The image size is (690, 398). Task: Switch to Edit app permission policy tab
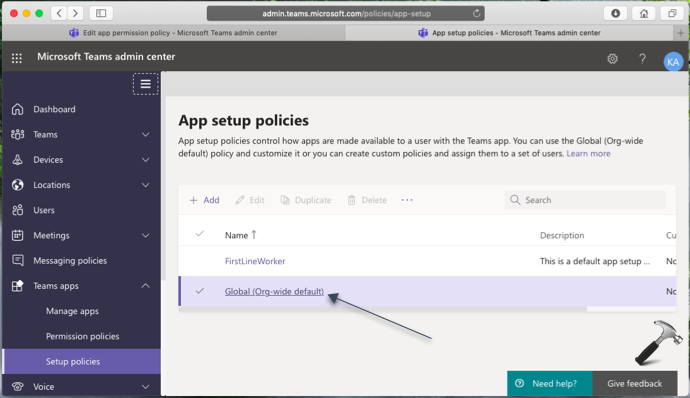173,33
